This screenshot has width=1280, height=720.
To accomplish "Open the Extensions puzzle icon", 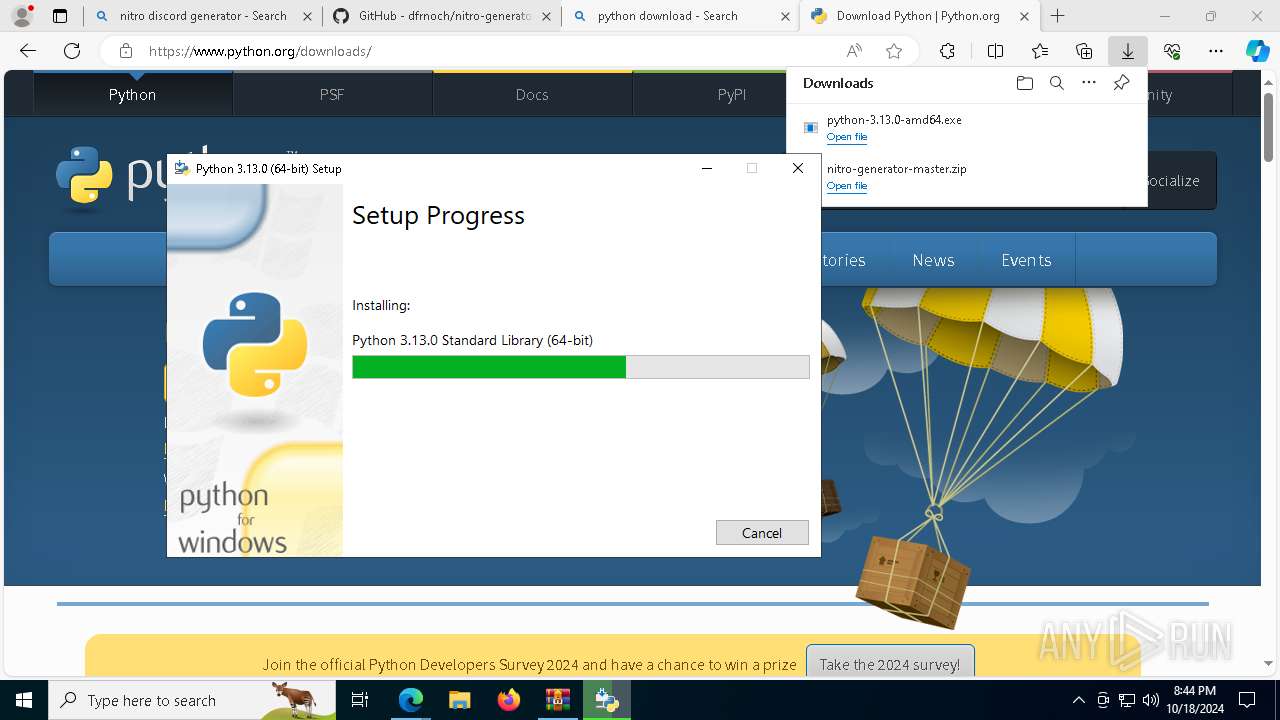I will [947, 51].
